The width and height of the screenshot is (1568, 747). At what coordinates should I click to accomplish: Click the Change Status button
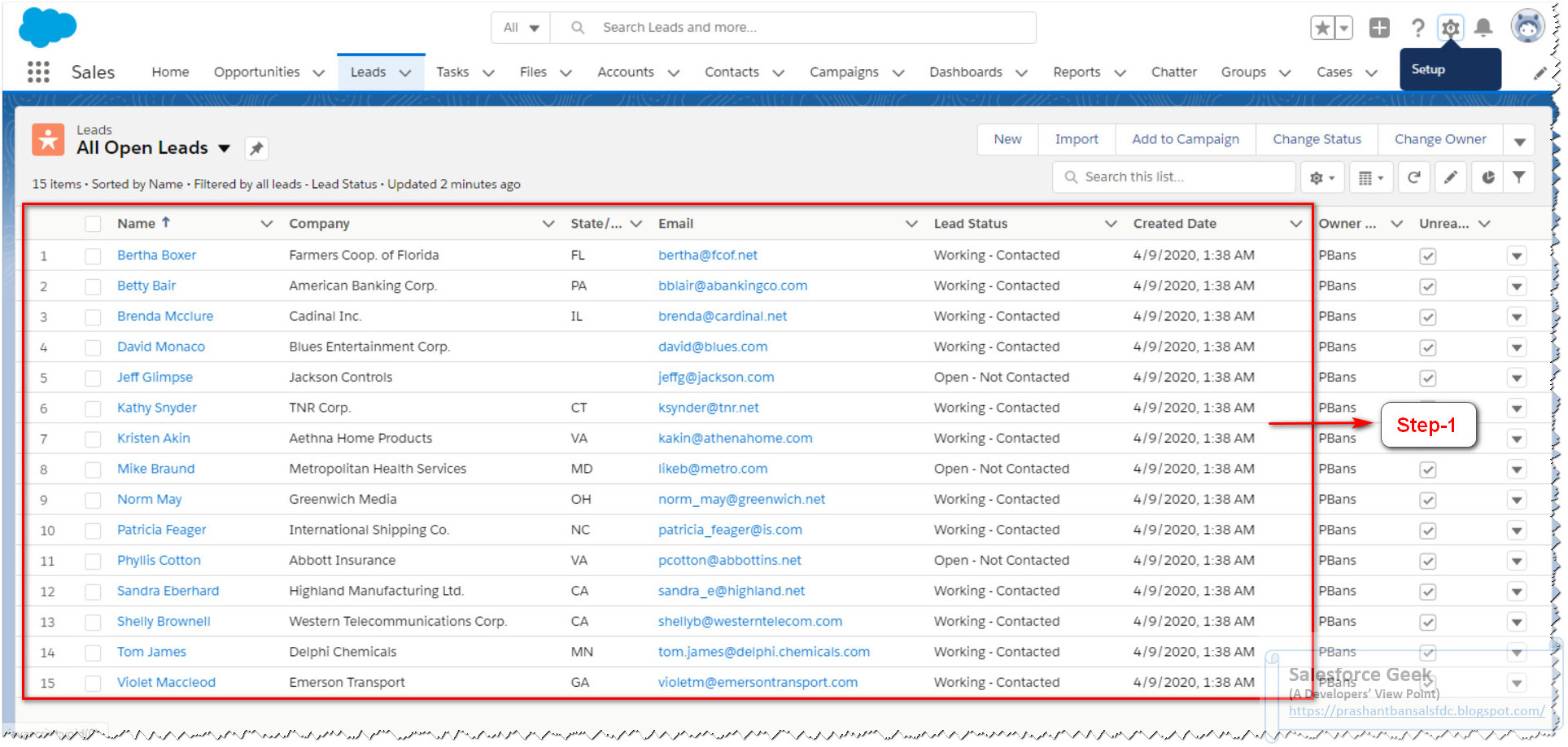click(1317, 139)
